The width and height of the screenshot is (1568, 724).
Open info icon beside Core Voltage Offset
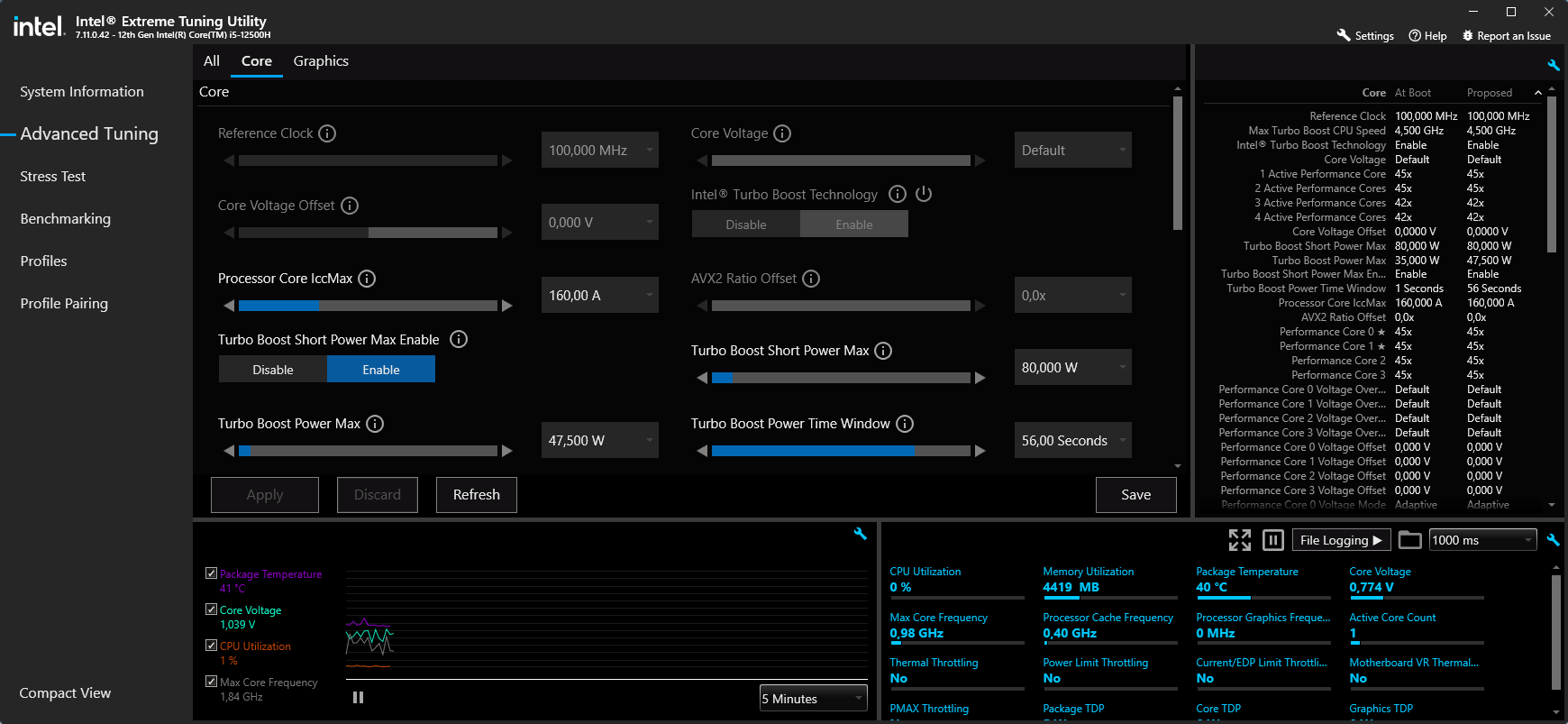[350, 206]
